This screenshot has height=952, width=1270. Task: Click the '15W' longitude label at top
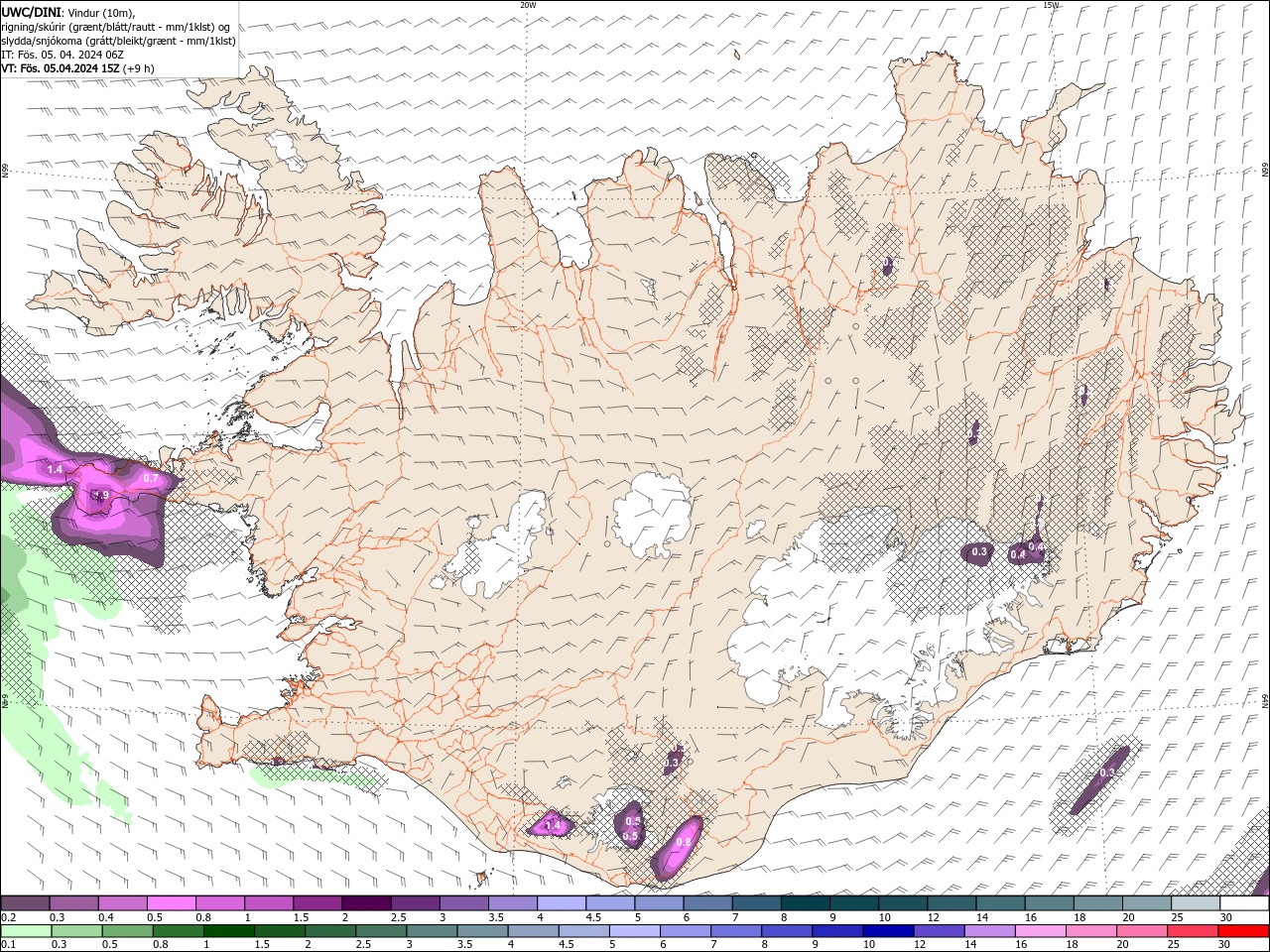click(x=1051, y=5)
